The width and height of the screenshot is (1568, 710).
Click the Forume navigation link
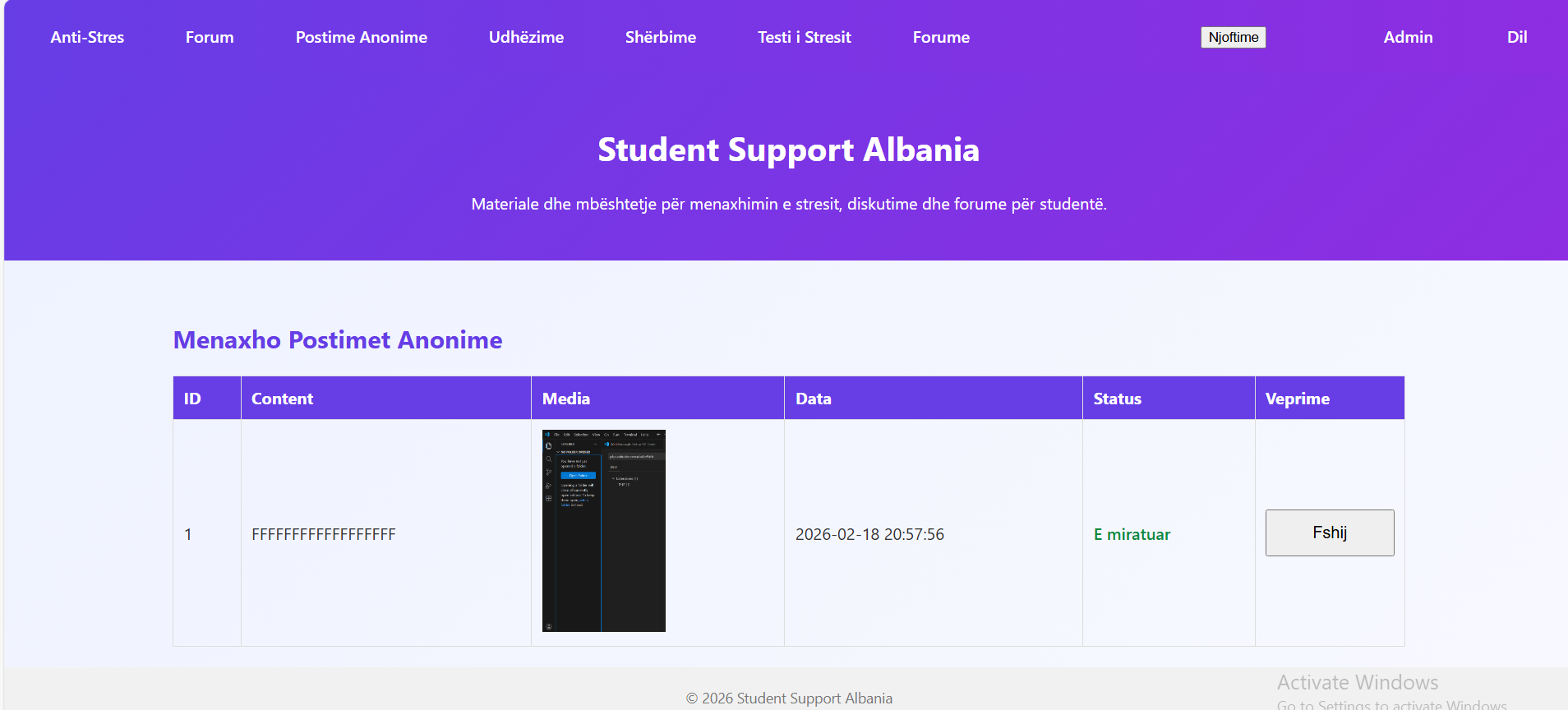tap(941, 37)
